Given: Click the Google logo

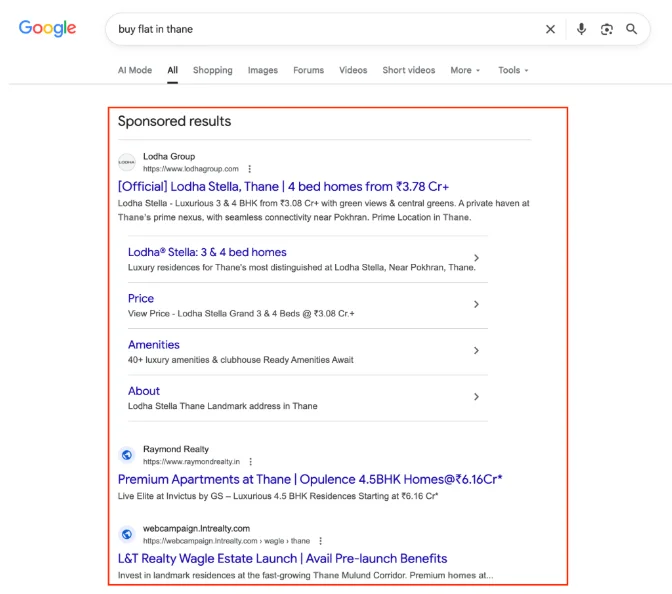Looking at the screenshot, I should click(47, 28).
